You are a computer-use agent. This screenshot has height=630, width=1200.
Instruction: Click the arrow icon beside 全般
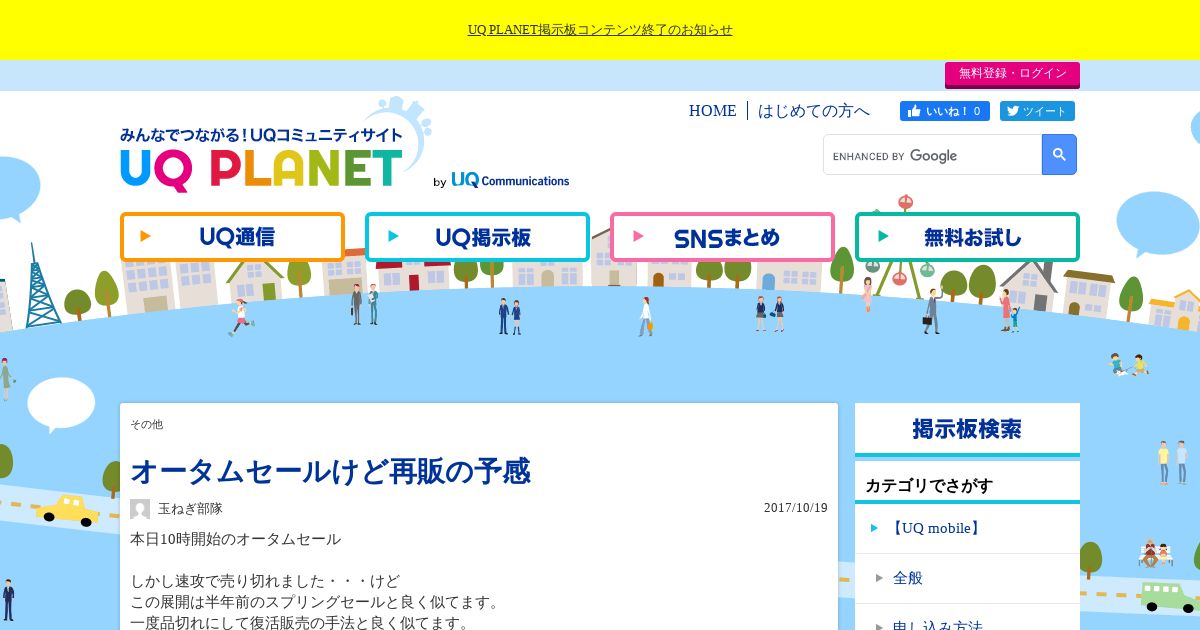880,578
